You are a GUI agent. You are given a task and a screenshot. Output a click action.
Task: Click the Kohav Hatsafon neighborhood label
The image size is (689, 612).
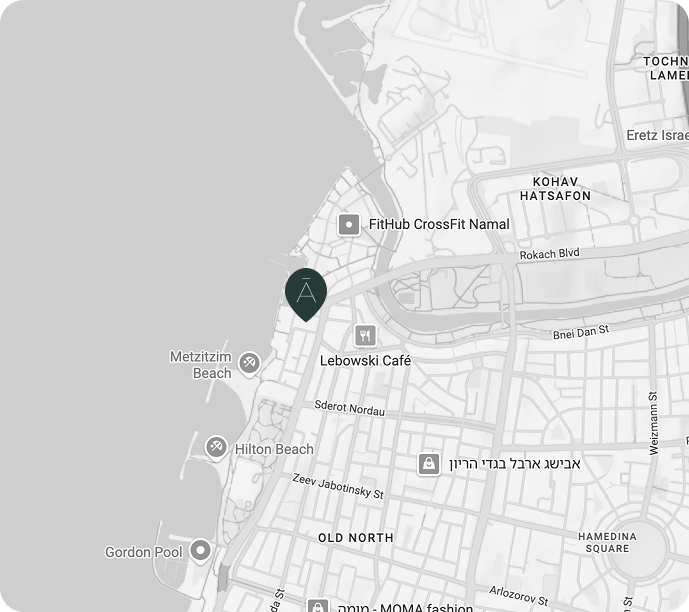click(555, 189)
